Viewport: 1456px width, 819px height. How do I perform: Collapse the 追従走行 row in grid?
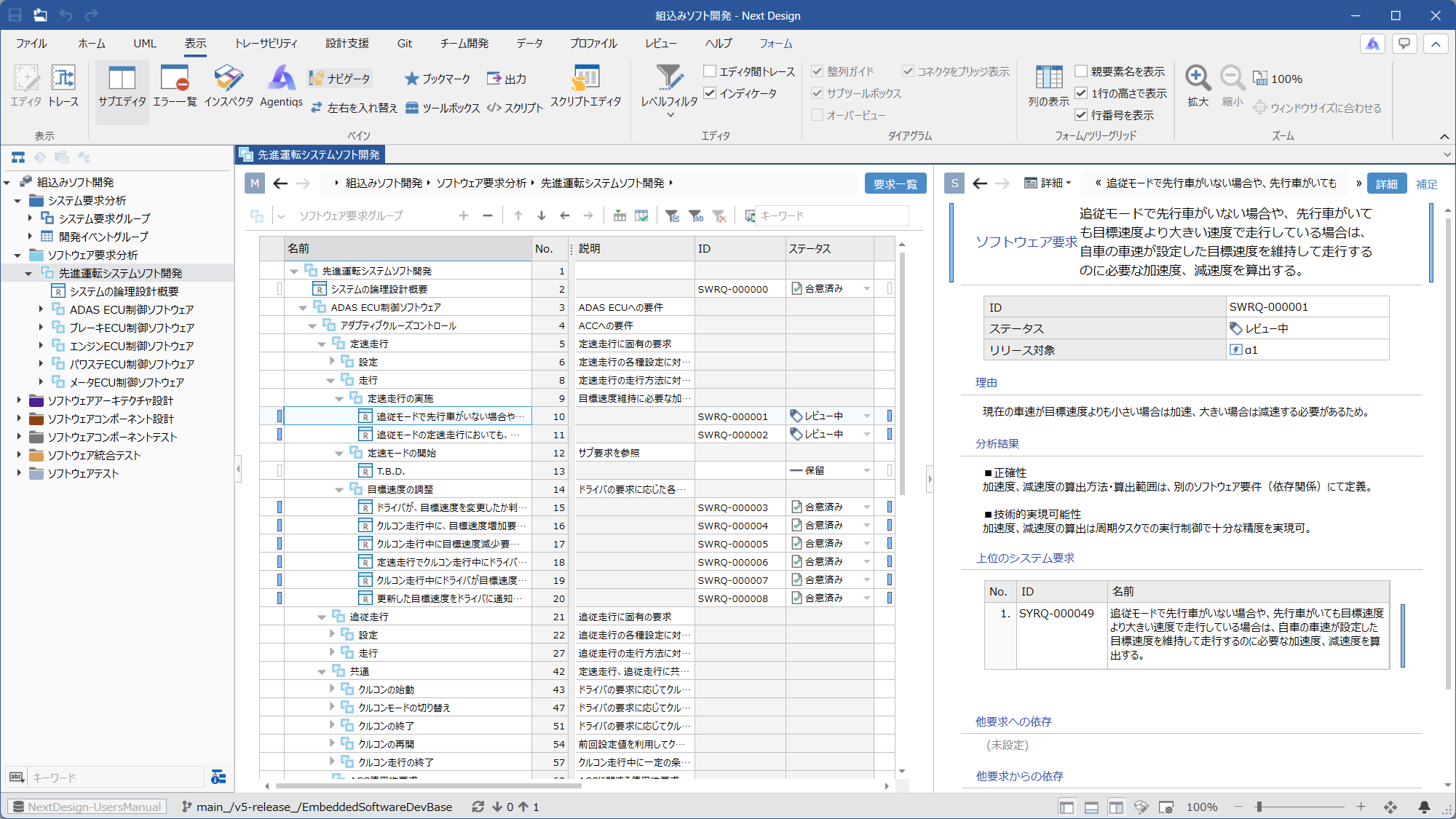pyautogui.click(x=321, y=617)
